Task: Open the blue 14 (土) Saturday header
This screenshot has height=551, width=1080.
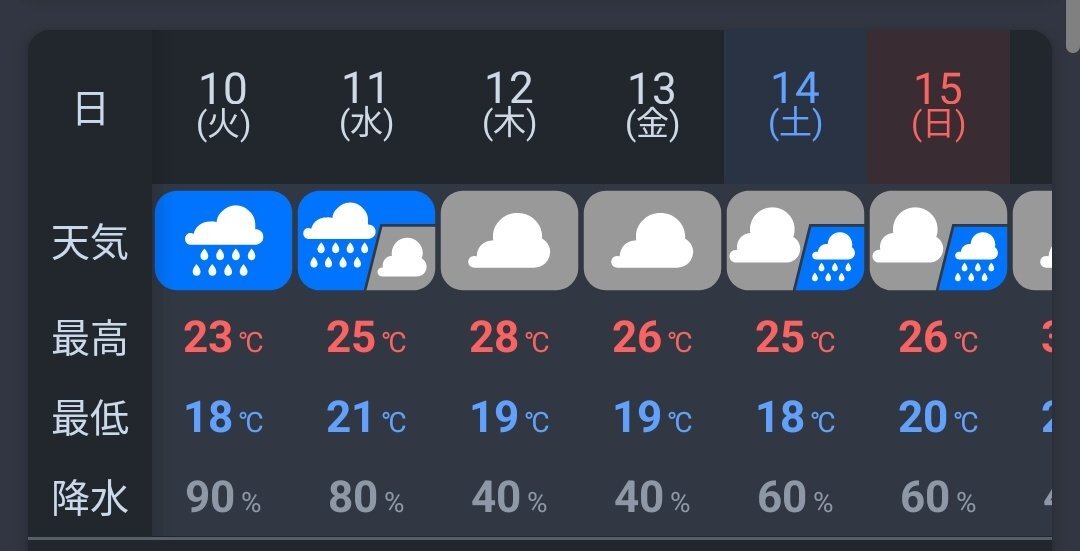Action: (x=796, y=107)
